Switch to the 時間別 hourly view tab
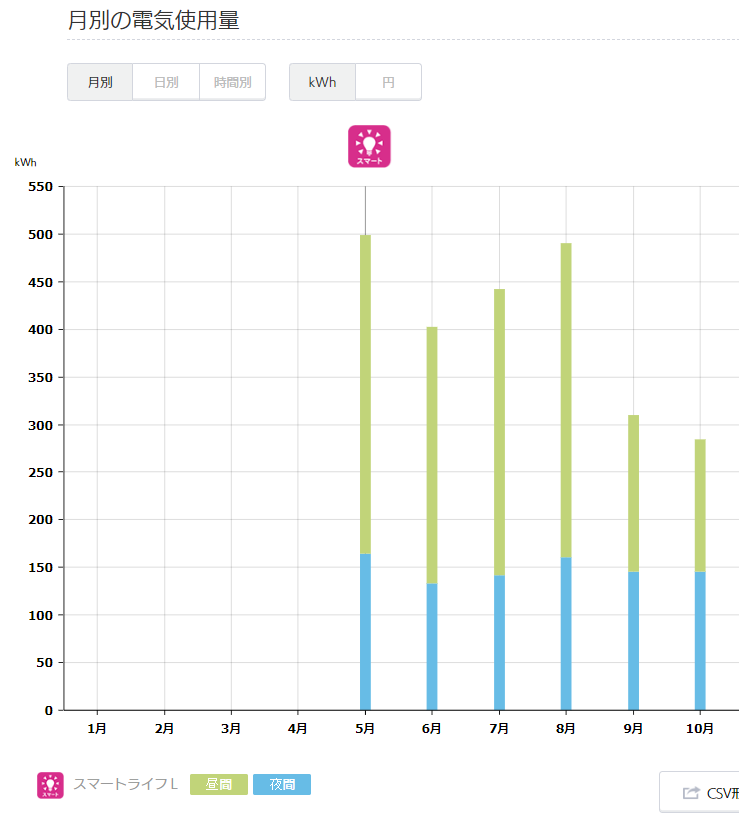739x829 pixels. 233,82
